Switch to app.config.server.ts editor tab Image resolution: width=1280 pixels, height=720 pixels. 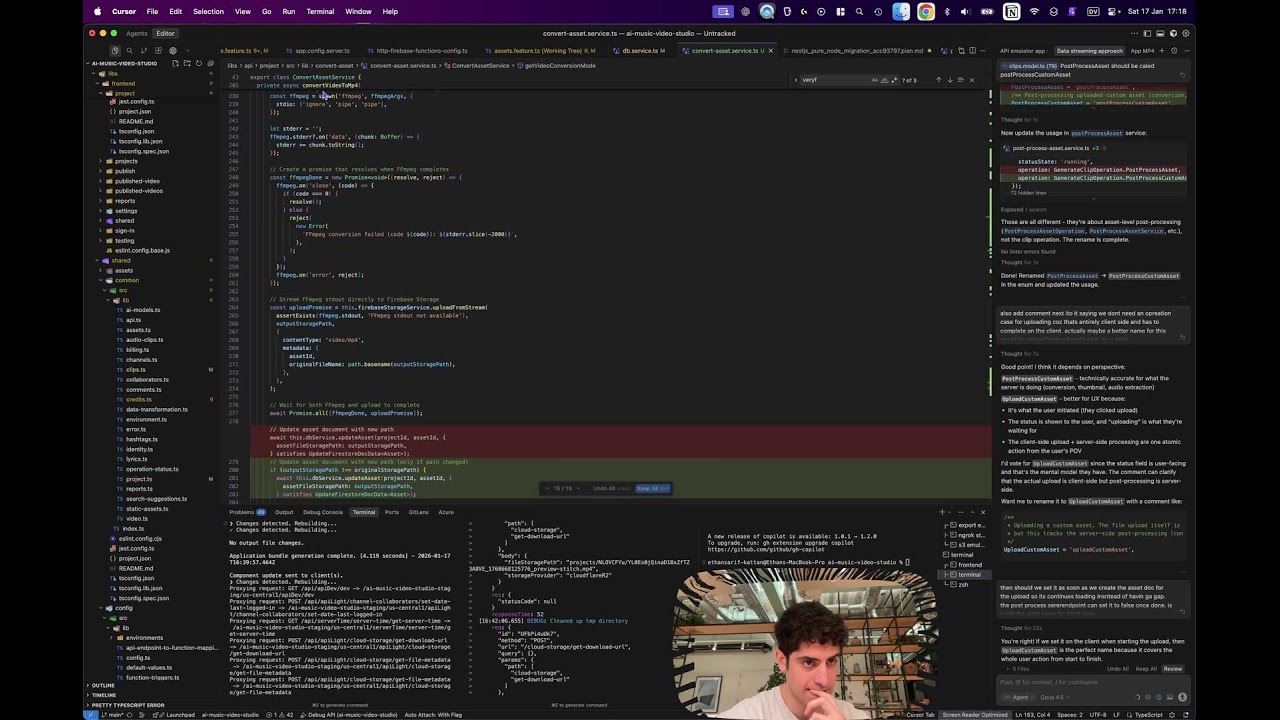tap(322, 50)
